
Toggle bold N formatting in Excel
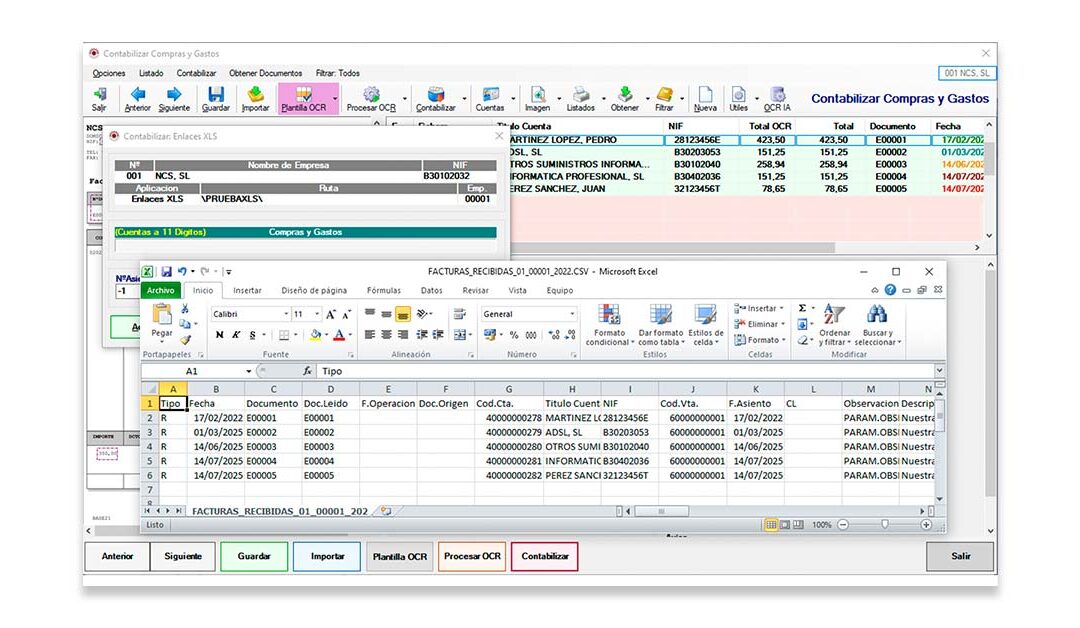click(x=219, y=335)
